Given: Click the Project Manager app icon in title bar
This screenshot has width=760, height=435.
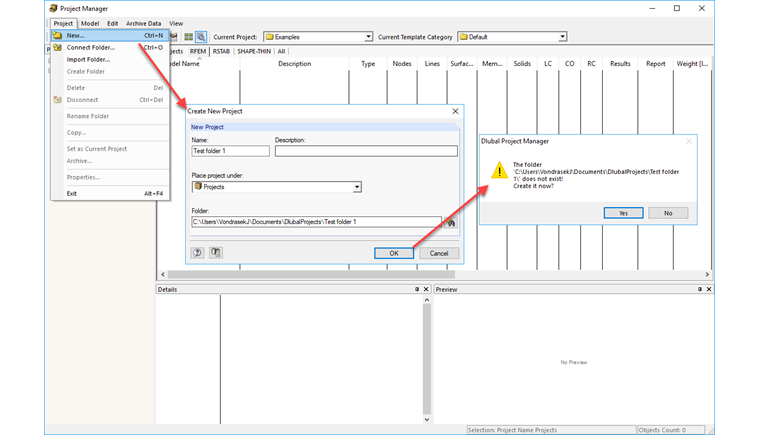Looking at the screenshot, I should point(53,8).
